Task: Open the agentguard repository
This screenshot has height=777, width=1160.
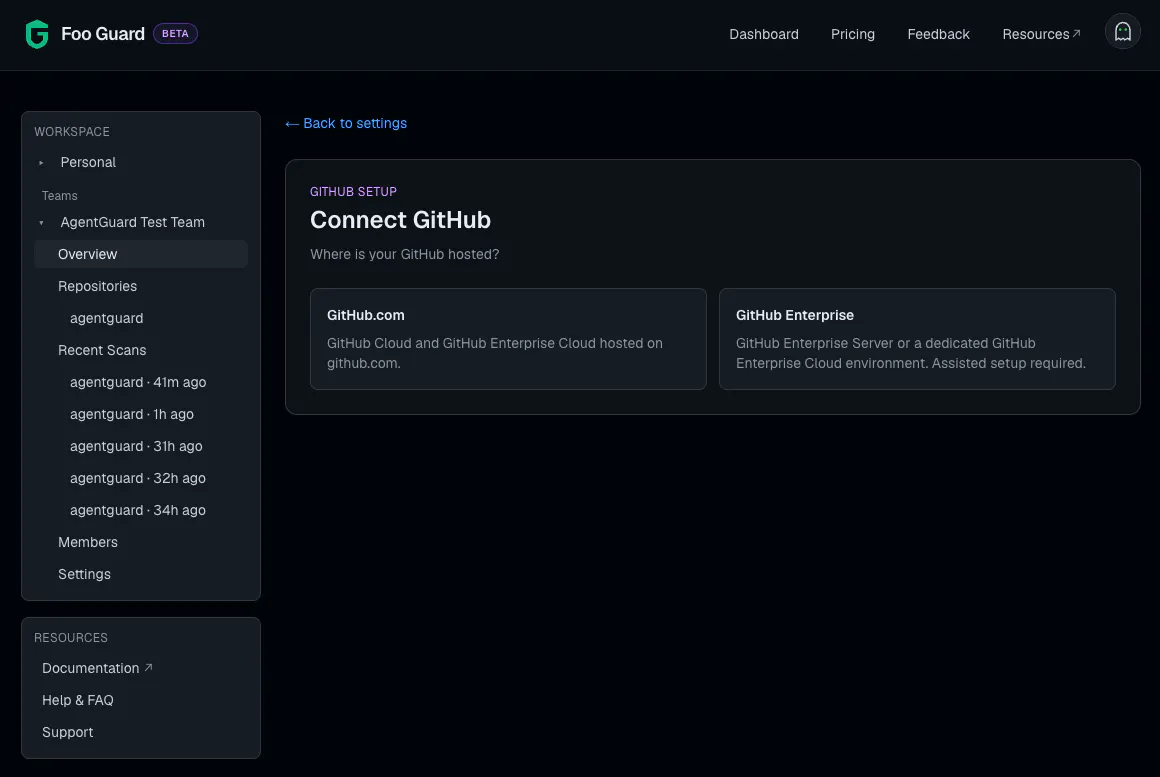Action: point(107,318)
